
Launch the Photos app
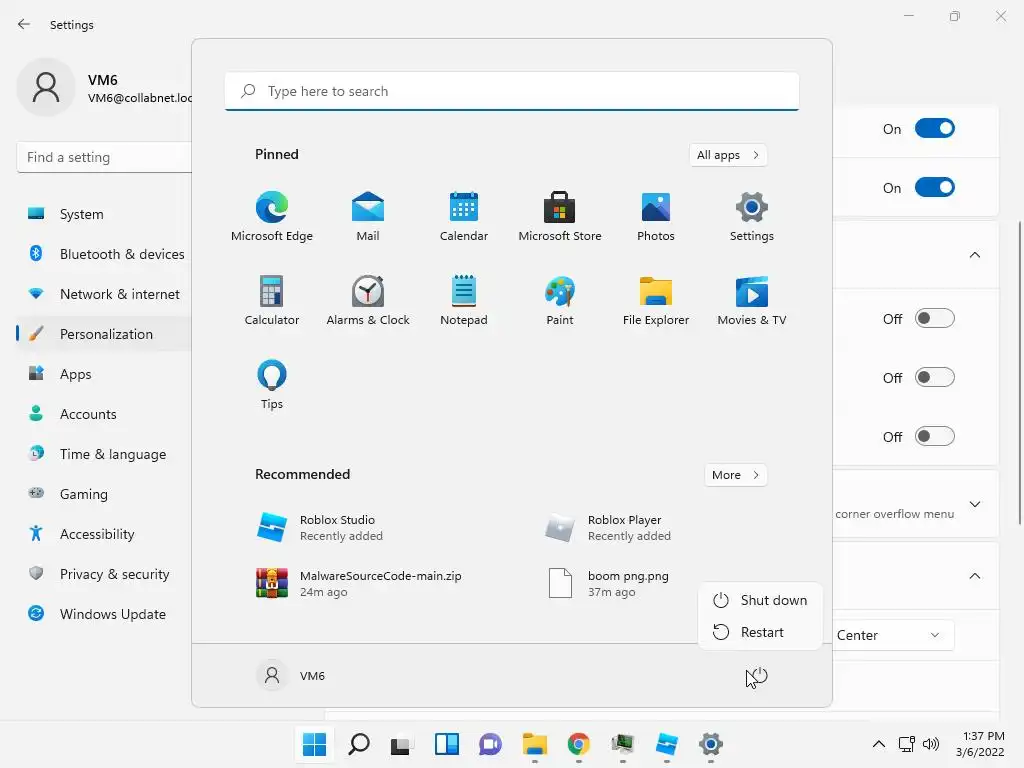click(x=656, y=216)
